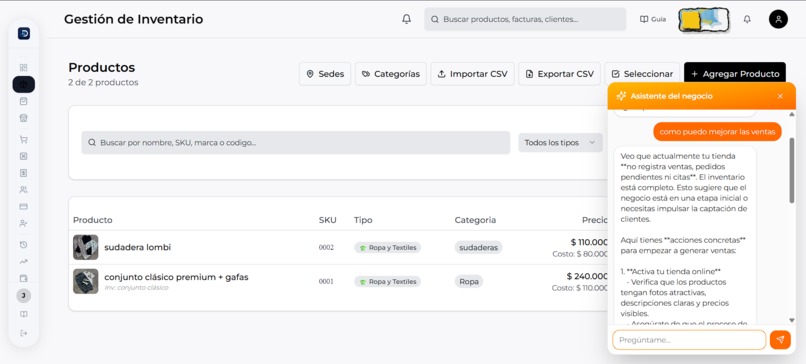806x364 pixels.
Task: Select conjunto clásico premium + gafas name
Action: point(176,277)
